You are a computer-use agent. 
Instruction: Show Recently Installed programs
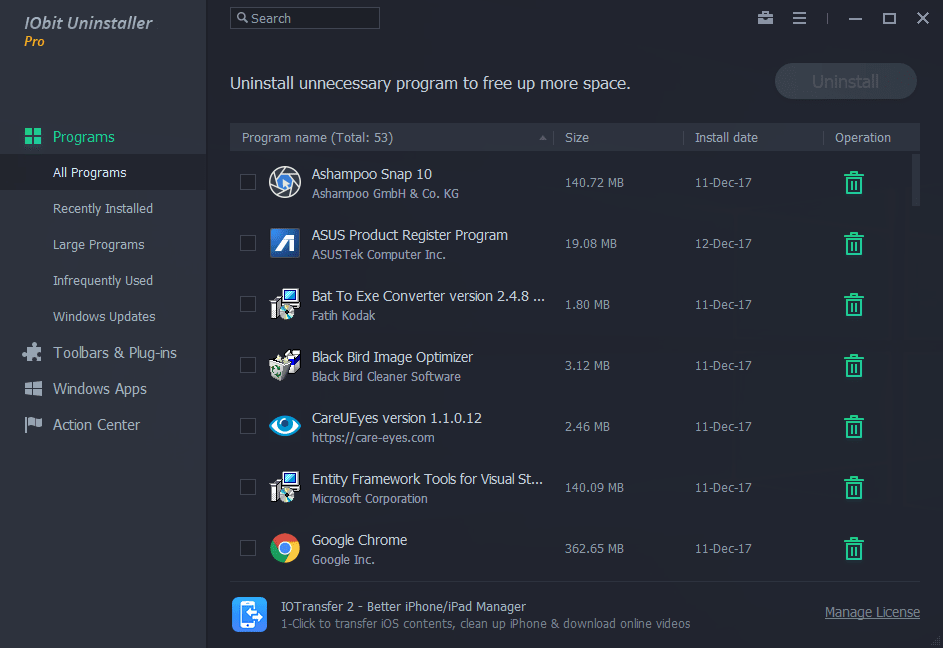tap(103, 209)
